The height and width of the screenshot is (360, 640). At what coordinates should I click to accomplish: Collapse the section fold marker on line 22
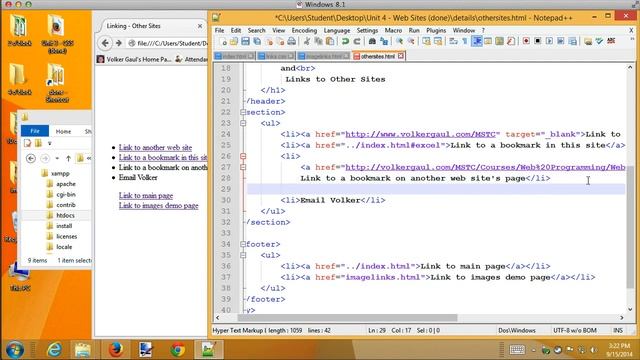pos(243,112)
